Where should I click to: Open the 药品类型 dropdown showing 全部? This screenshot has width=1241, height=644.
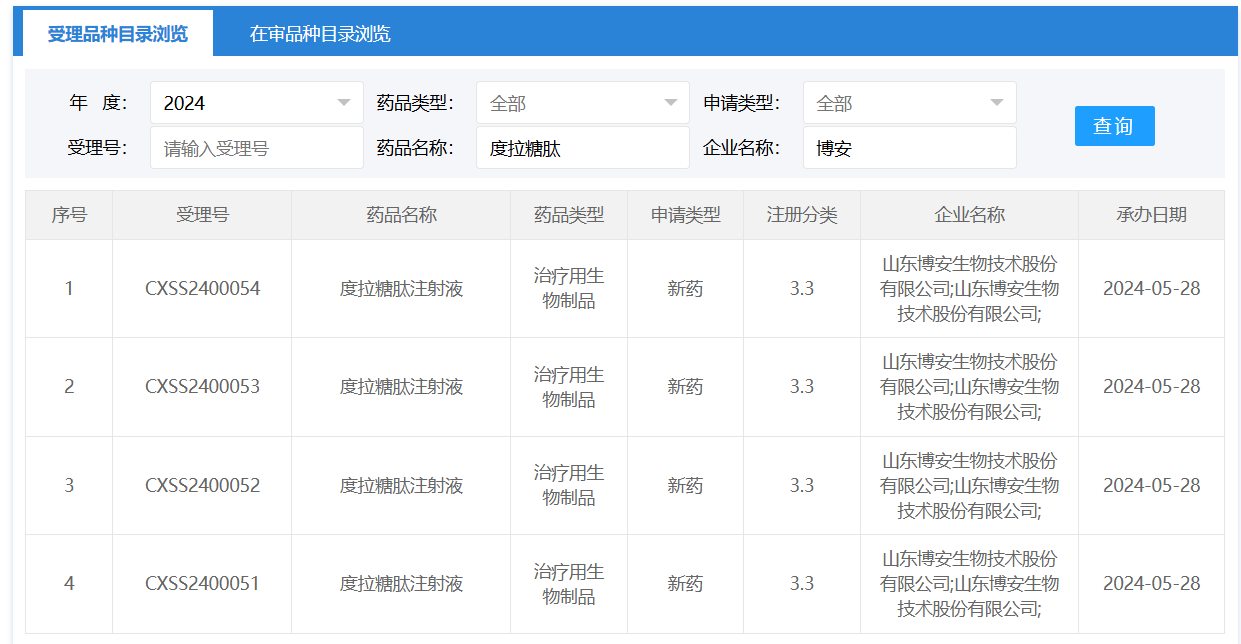(583, 103)
